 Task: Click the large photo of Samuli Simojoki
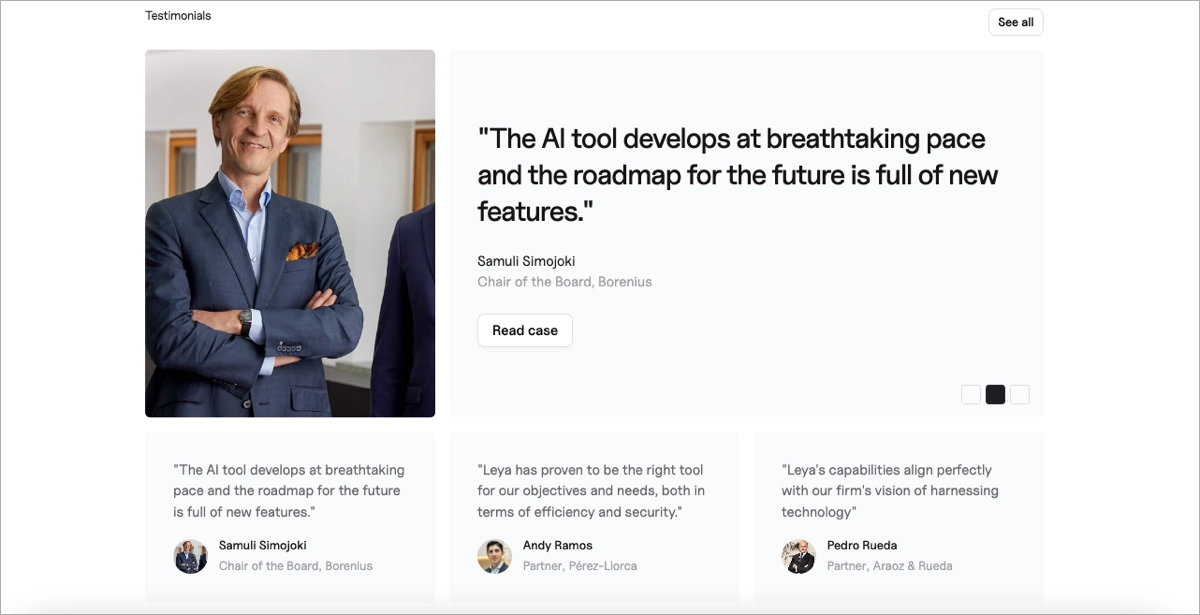(x=290, y=232)
